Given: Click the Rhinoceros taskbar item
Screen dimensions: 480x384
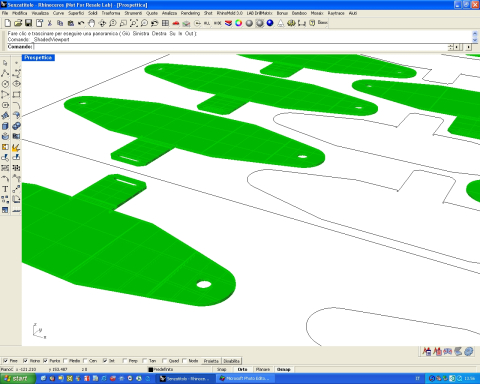Looking at the screenshot, I should coord(185,378).
